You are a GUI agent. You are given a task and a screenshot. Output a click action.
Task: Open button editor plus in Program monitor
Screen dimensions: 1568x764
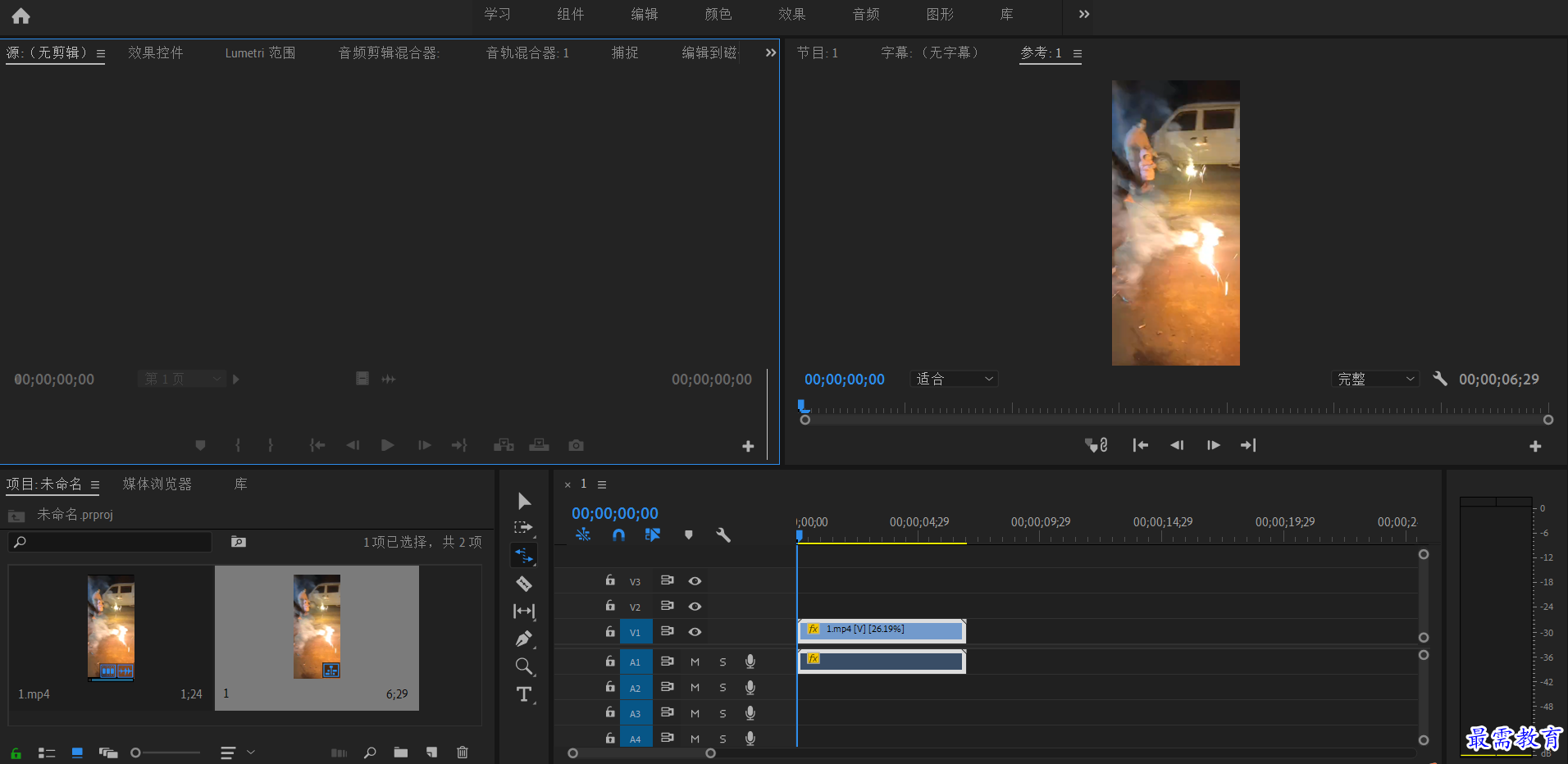(x=1535, y=446)
